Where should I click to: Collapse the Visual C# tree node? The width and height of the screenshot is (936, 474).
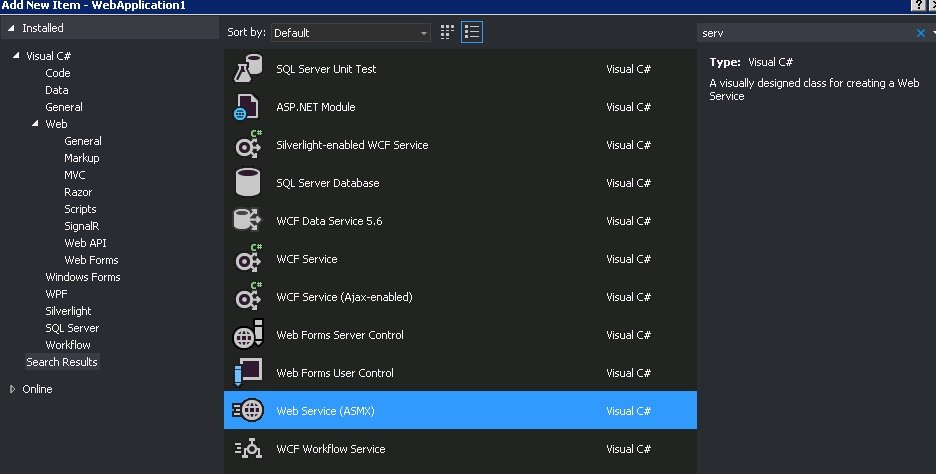[x=16, y=56]
